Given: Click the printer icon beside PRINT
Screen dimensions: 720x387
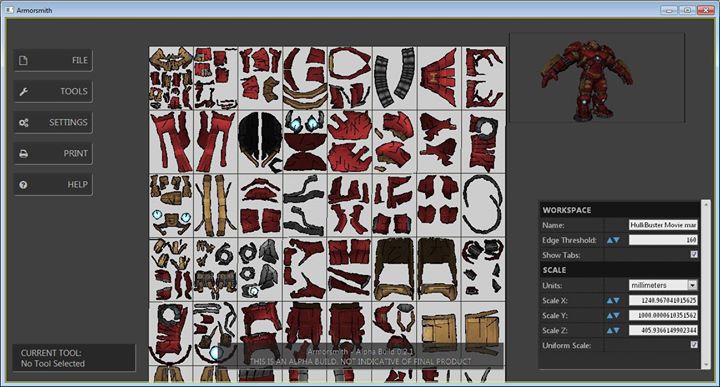Looking at the screenshot, I should [x=23, y=154].
